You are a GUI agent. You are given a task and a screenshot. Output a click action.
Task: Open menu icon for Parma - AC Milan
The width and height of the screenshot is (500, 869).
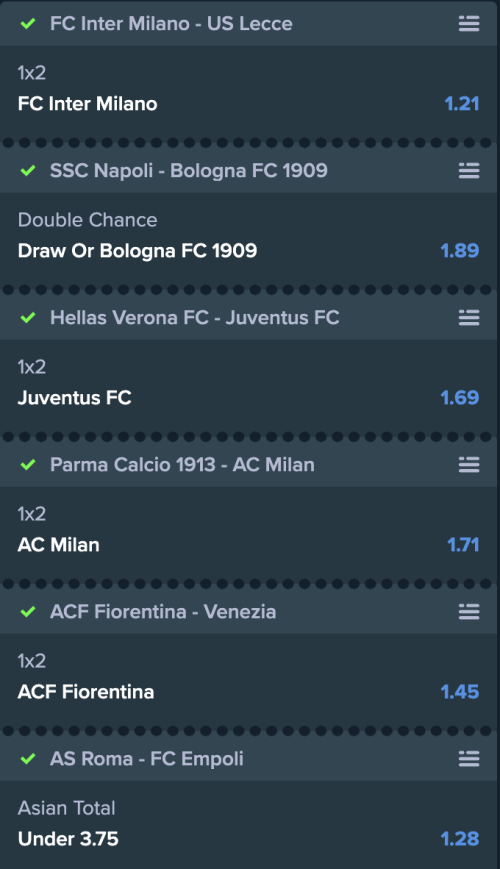coord(469,464)
